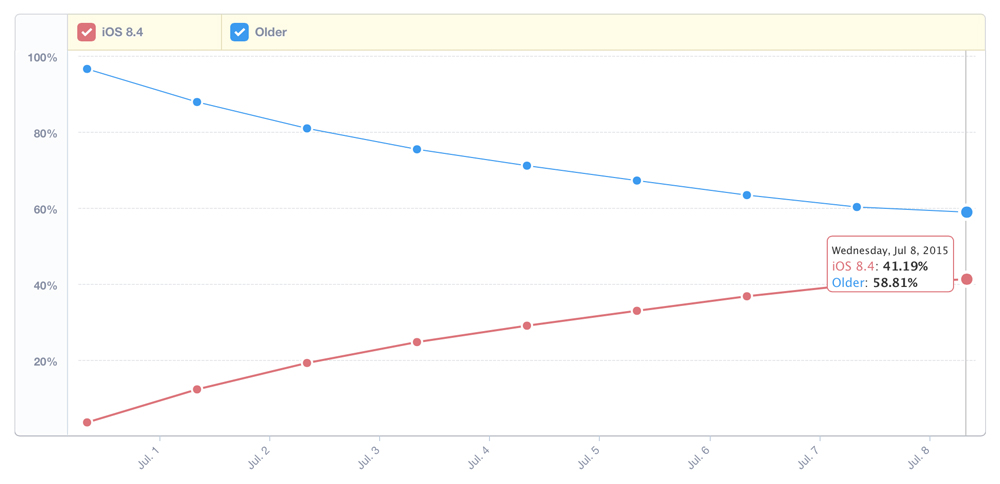
Task: Select the second red iOS 8.4 data point
Action: (x=197, y=389)
